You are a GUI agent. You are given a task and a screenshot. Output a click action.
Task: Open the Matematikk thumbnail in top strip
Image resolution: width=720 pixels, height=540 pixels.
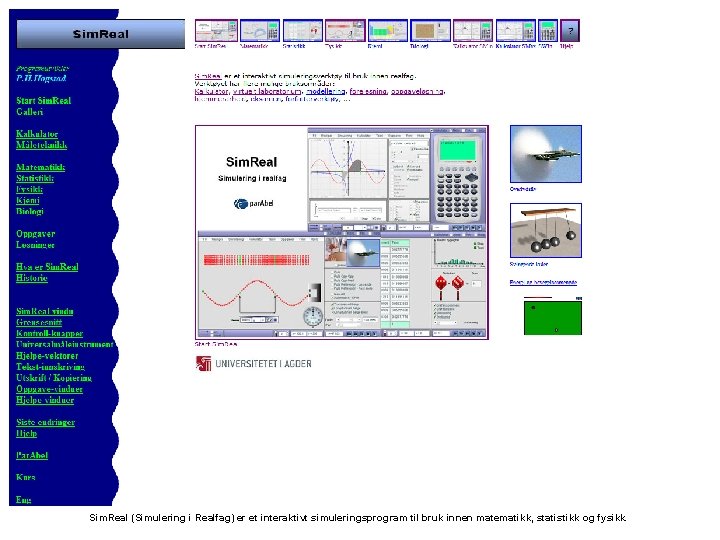260,31
